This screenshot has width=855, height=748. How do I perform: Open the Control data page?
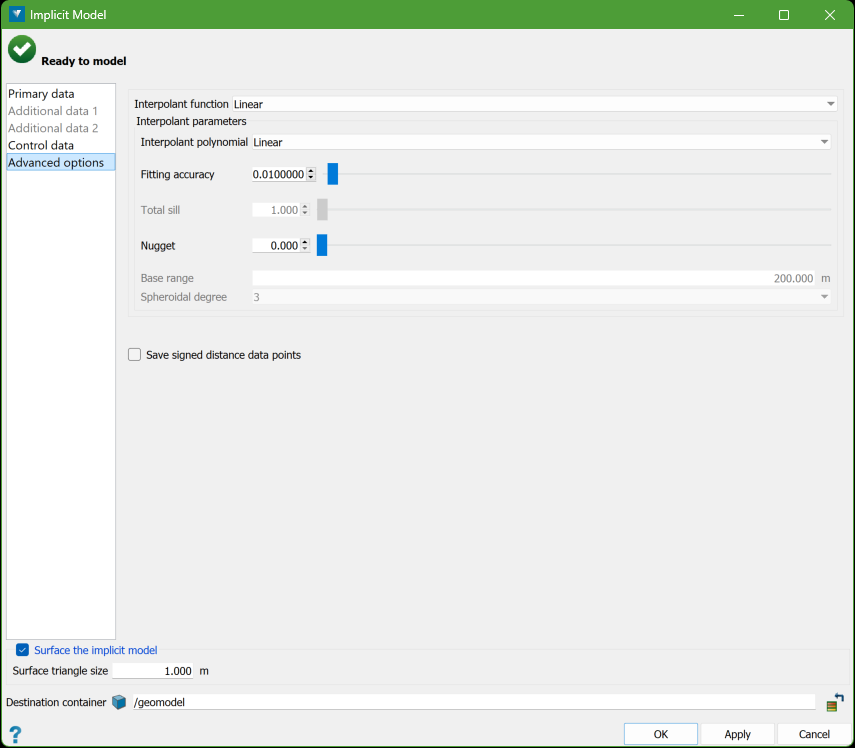tap(41, 145)
